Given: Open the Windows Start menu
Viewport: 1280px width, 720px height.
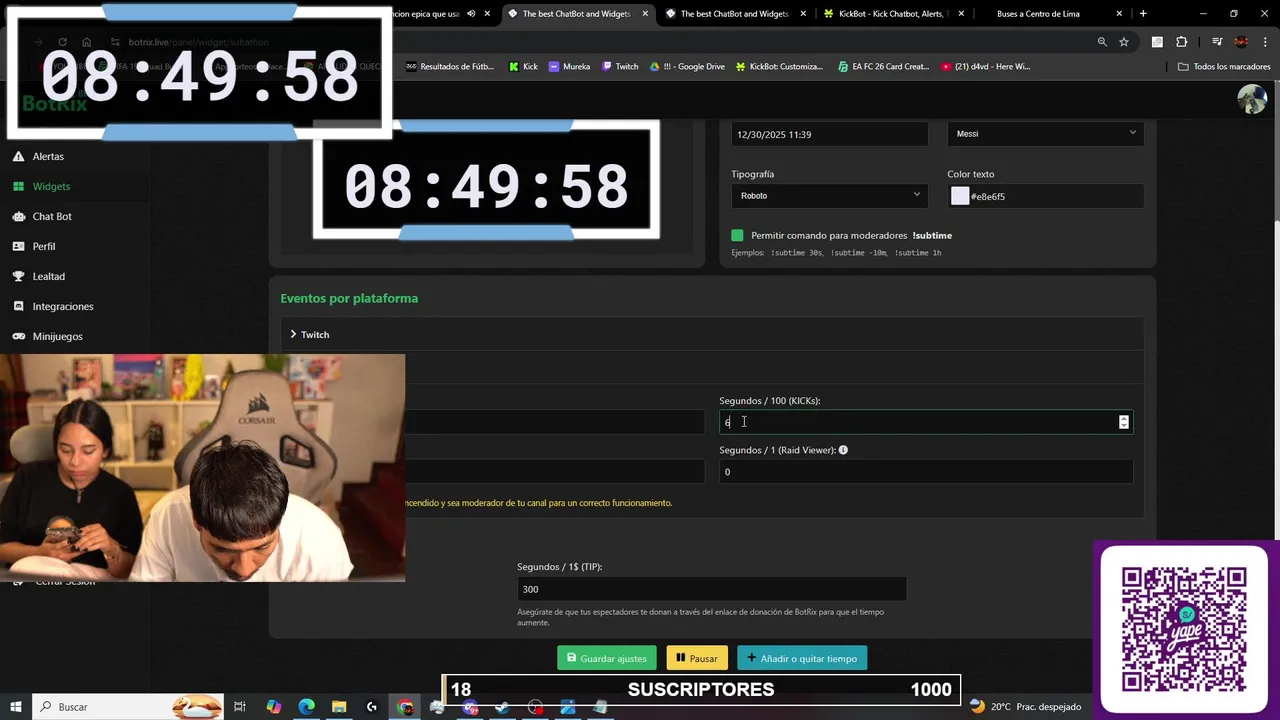Looking at the screenshot, I should pyautogui.click(x=16, y=707).
